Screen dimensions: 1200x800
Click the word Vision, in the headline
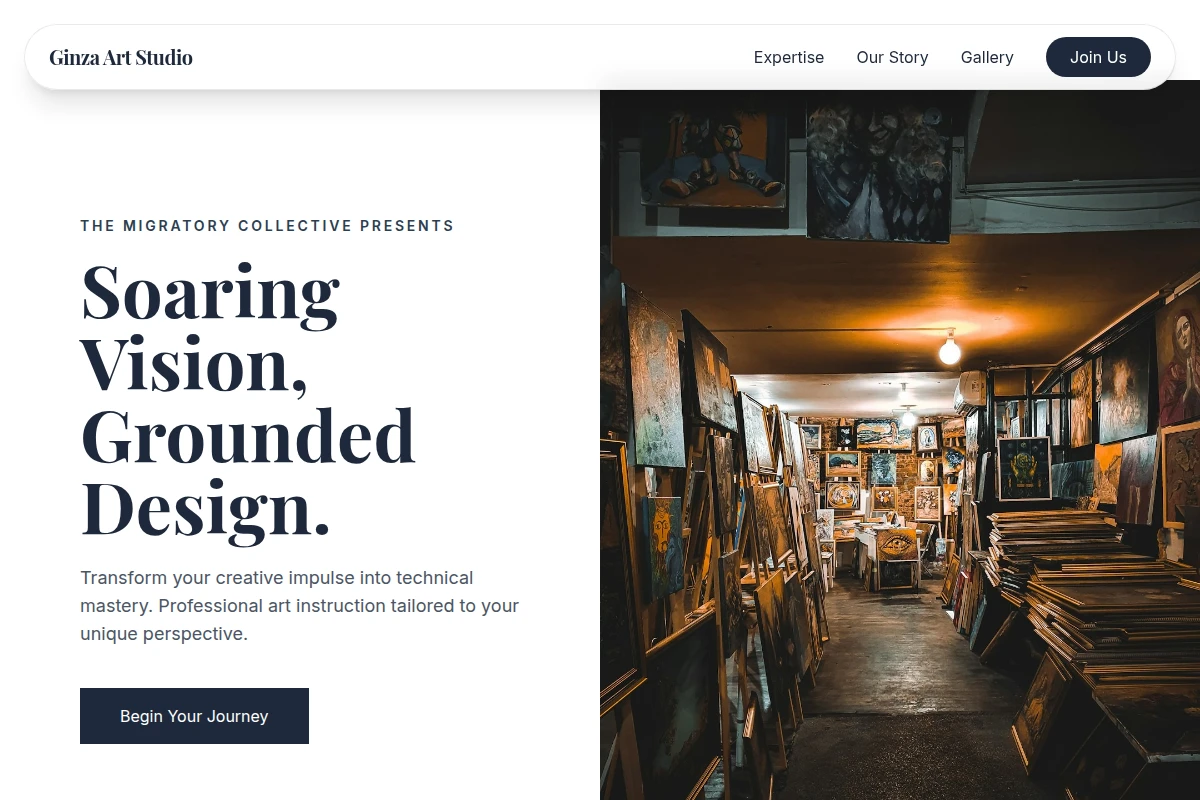click(194, 364)
